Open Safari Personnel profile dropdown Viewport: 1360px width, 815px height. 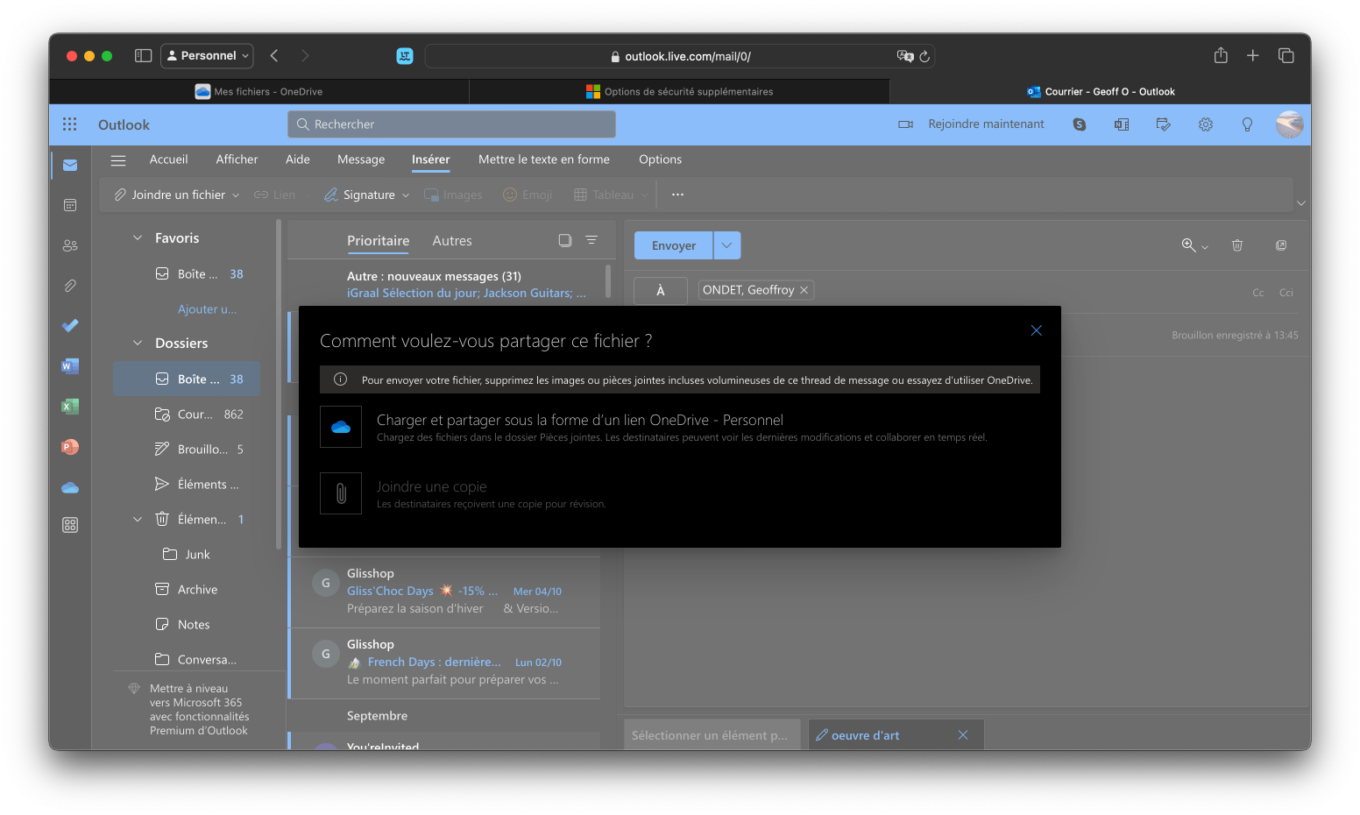click(x=207, y=56)
